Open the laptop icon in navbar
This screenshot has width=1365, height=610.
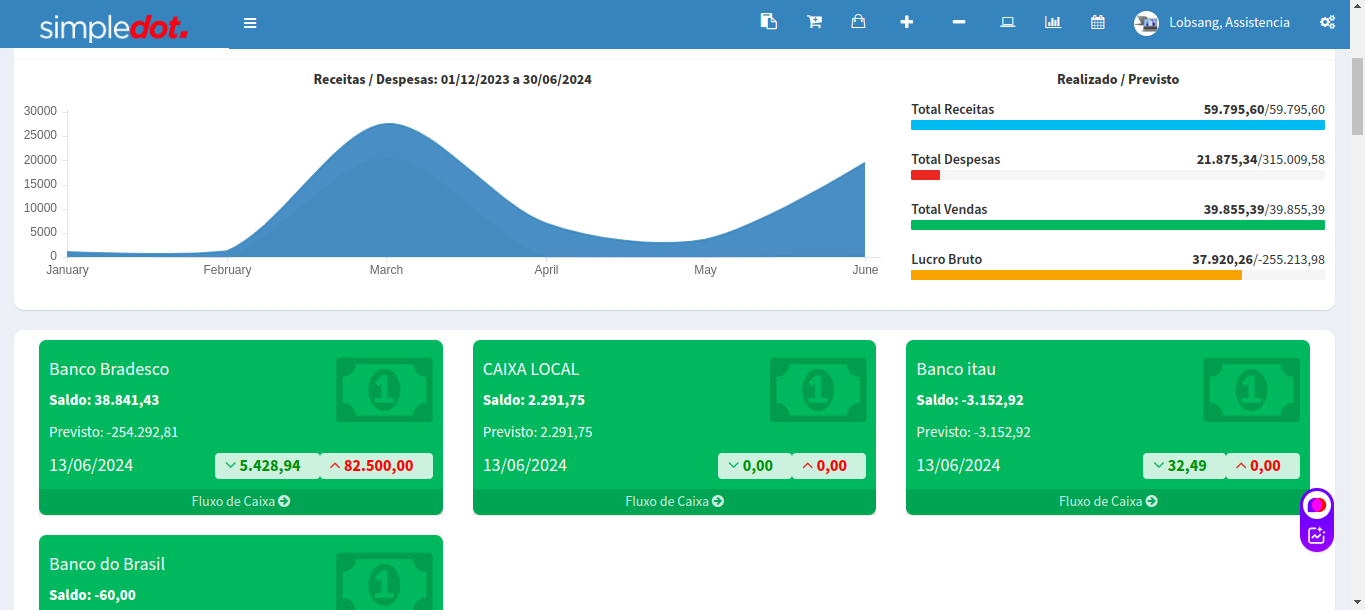pos(1008,22)
